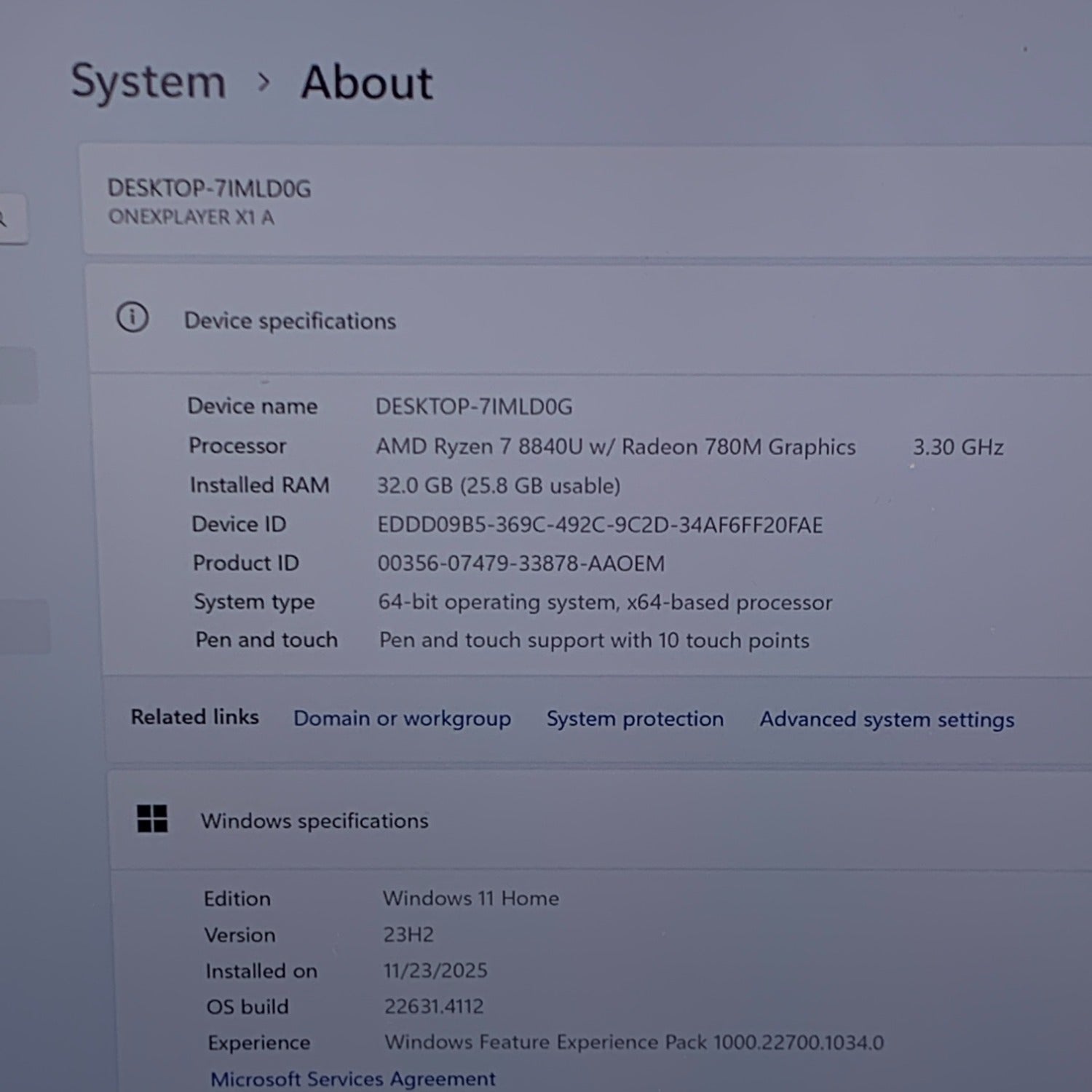Viewport: 1092px width, 1092px height.
Task: Click the System breadcrumb link
Action: tap(149, 82)
